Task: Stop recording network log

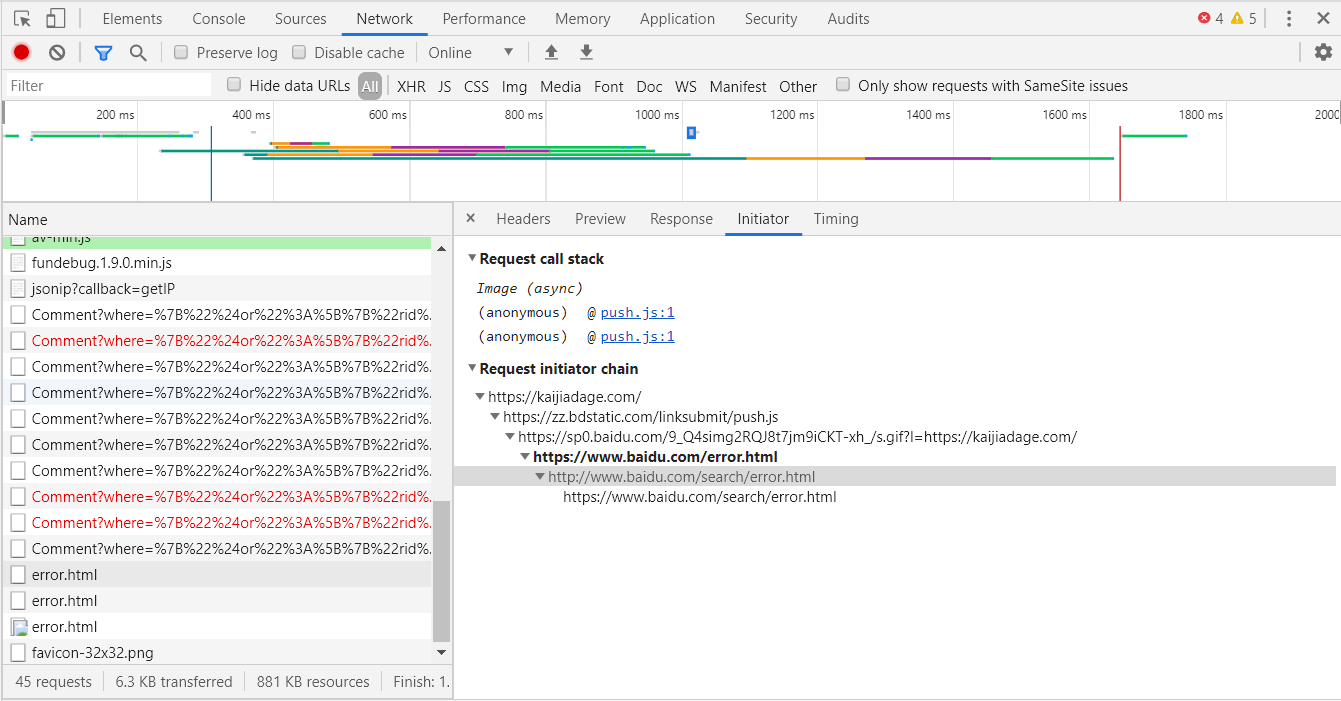Action: coord(21,52)
